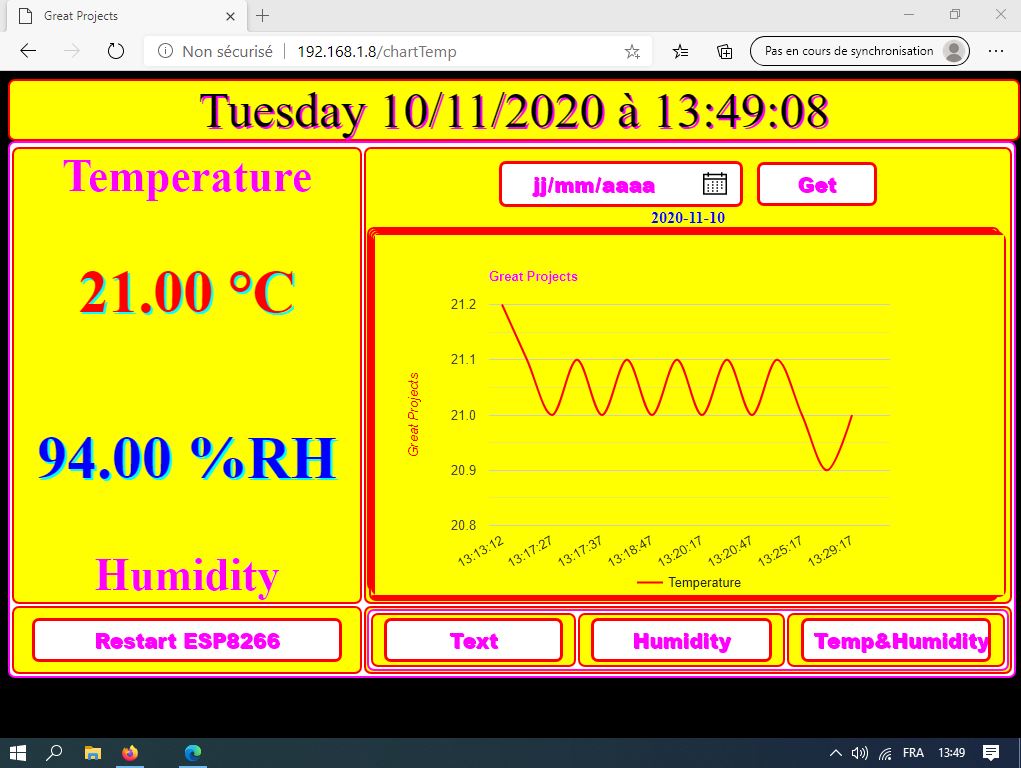This screenshot has width=1021, height=768.
Task: Open the calendar icon beside the date field
Action: pyautogui.click(x=713, y=183)
